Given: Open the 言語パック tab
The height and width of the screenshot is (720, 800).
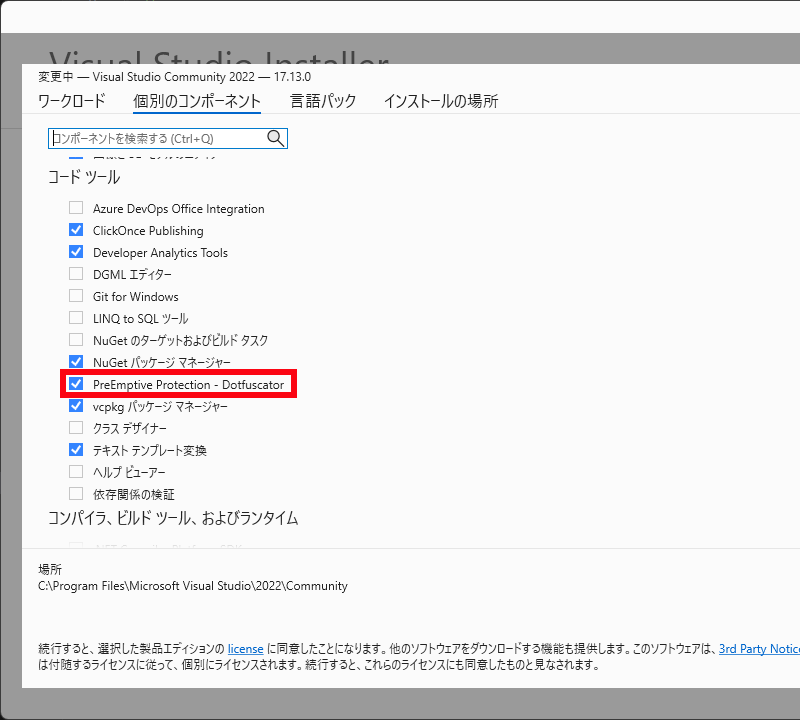Looking at the screenshot, I should coord(323,101).
